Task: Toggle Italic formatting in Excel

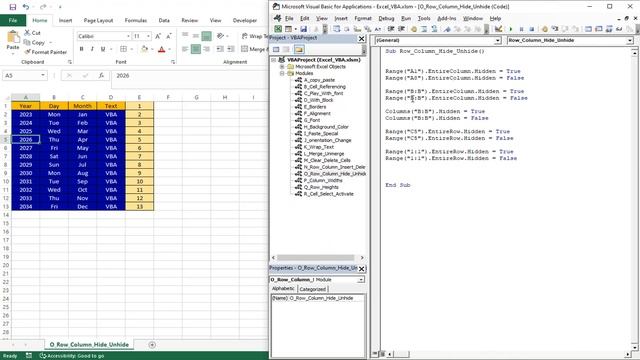Action: pyautogui.click(x=92, y=49)
